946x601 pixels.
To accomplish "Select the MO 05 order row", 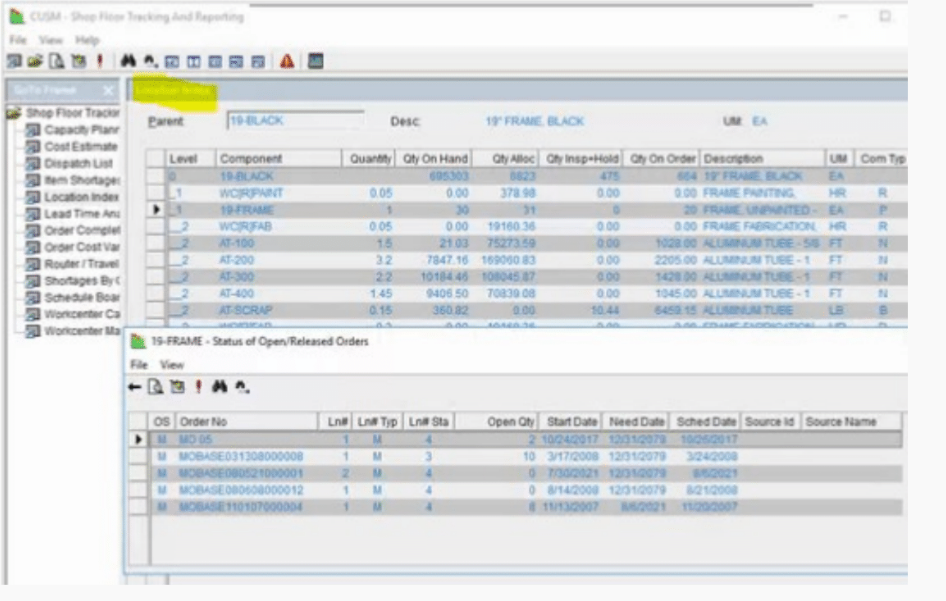I will click(525, 439).
